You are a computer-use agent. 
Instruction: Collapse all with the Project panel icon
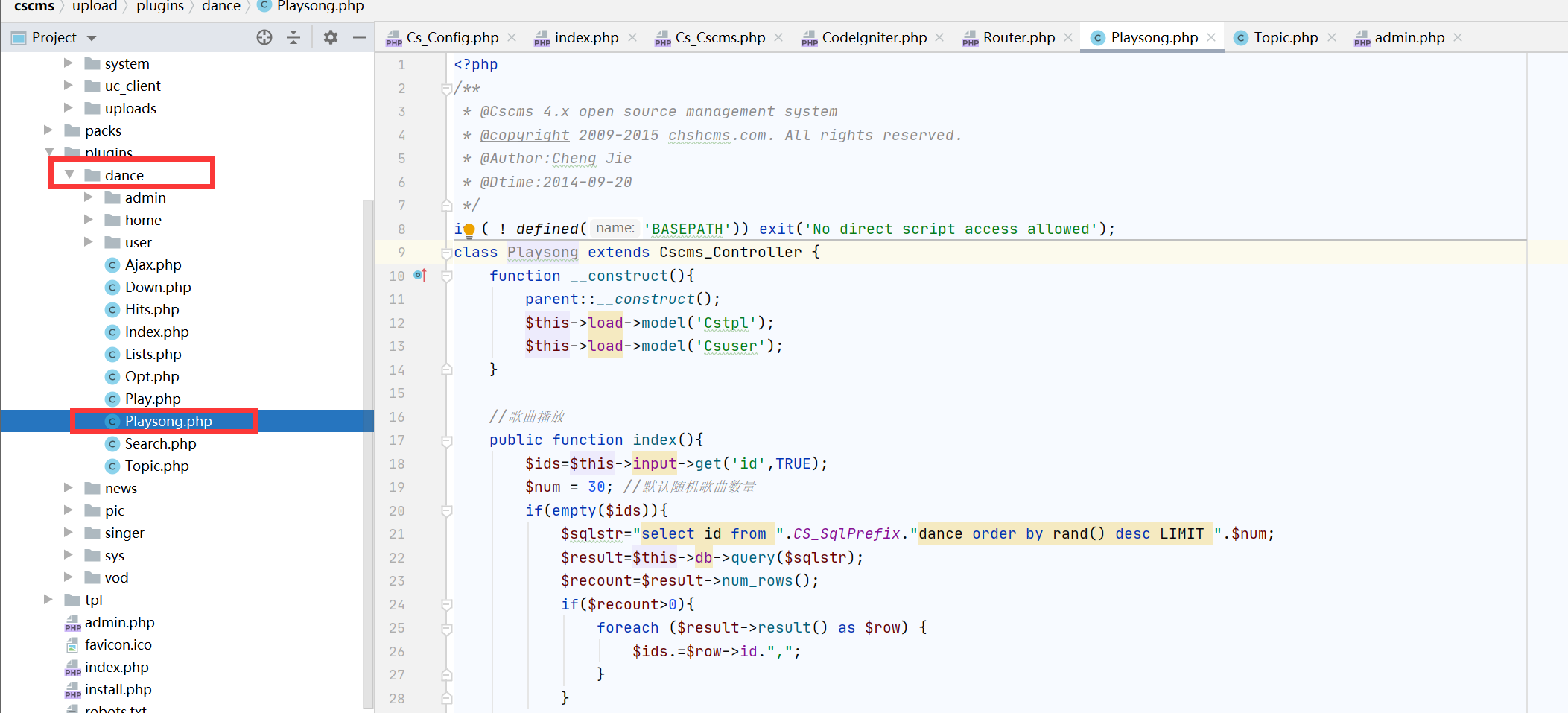[x=293, y=37]
